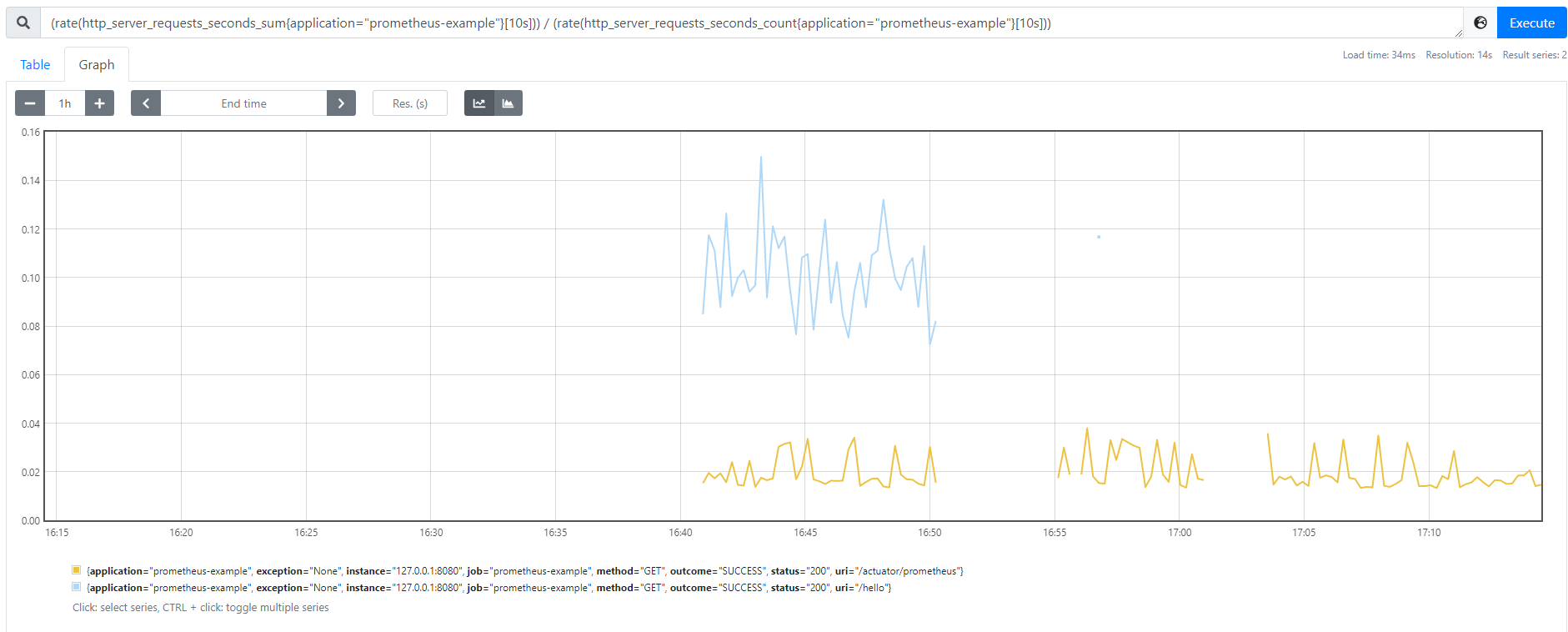Move end time backward with left chevron

146,103
